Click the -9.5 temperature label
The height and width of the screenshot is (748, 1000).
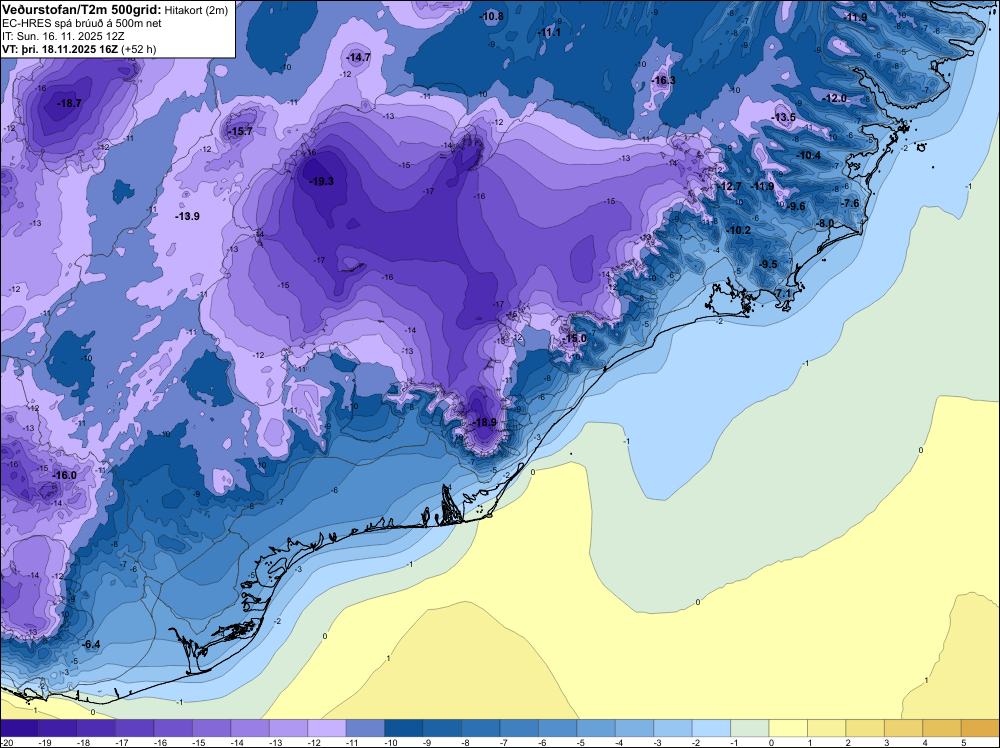click(x=768, y=265)
